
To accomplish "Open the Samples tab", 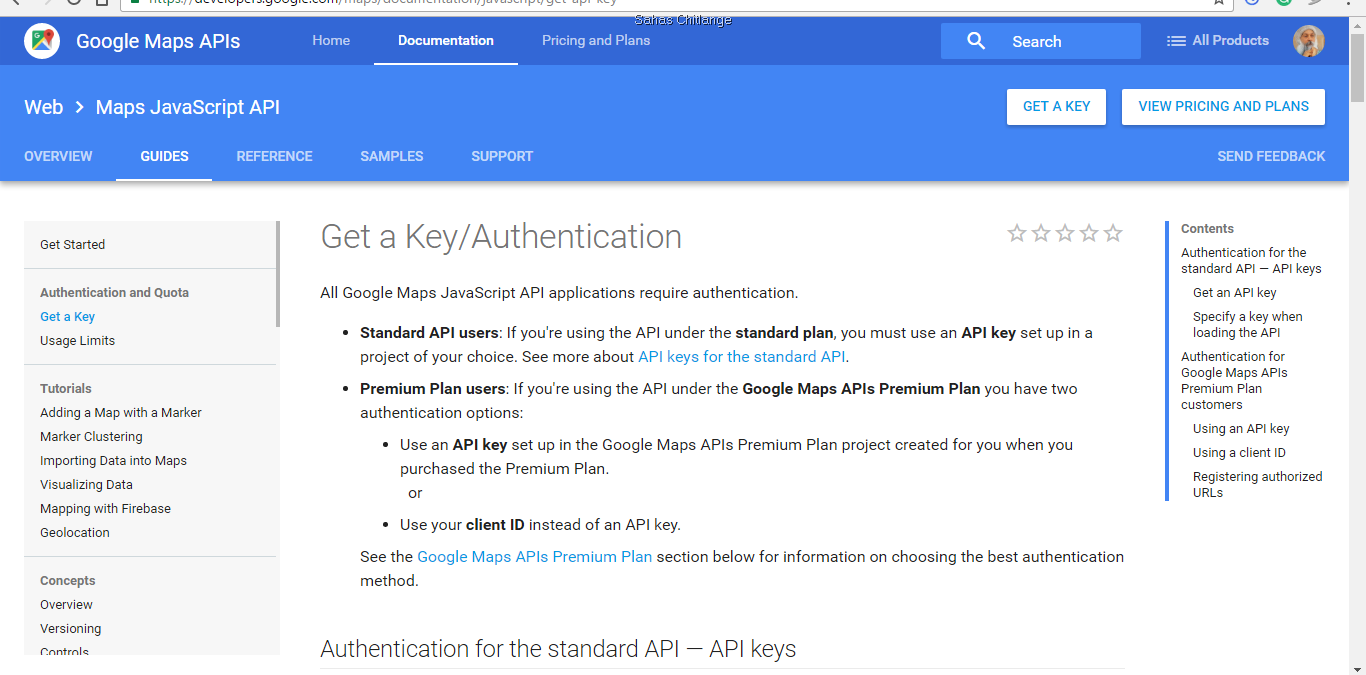I will 391,156.
